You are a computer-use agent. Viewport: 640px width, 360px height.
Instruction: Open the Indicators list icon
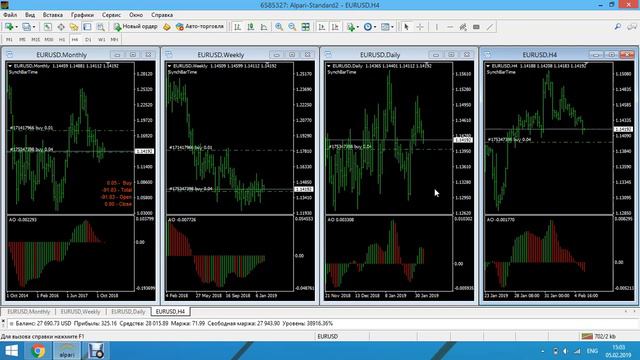point(350,27)
